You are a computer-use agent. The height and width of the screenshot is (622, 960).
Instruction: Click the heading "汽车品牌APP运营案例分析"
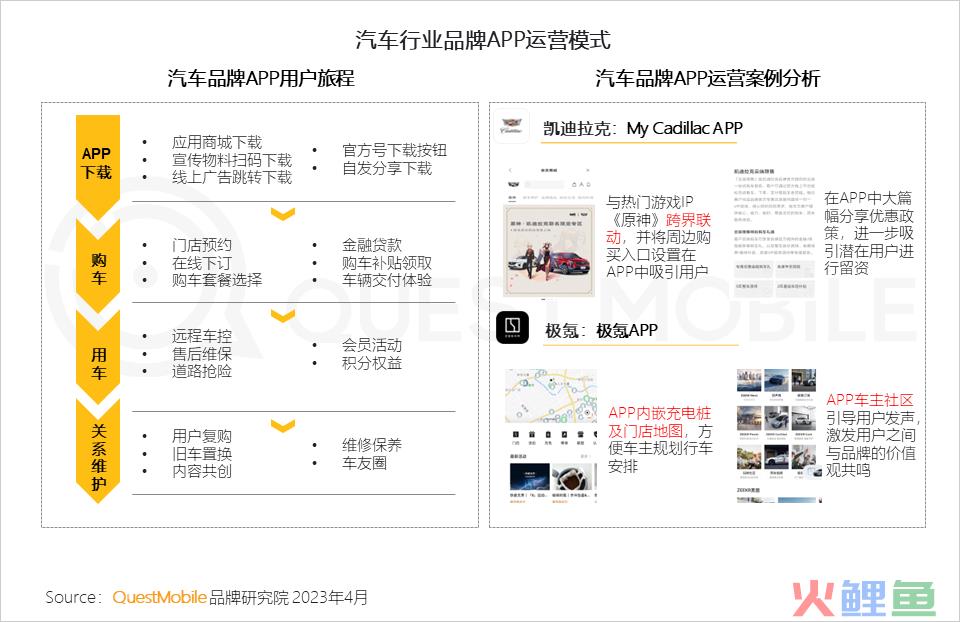[x=707, y=78]
